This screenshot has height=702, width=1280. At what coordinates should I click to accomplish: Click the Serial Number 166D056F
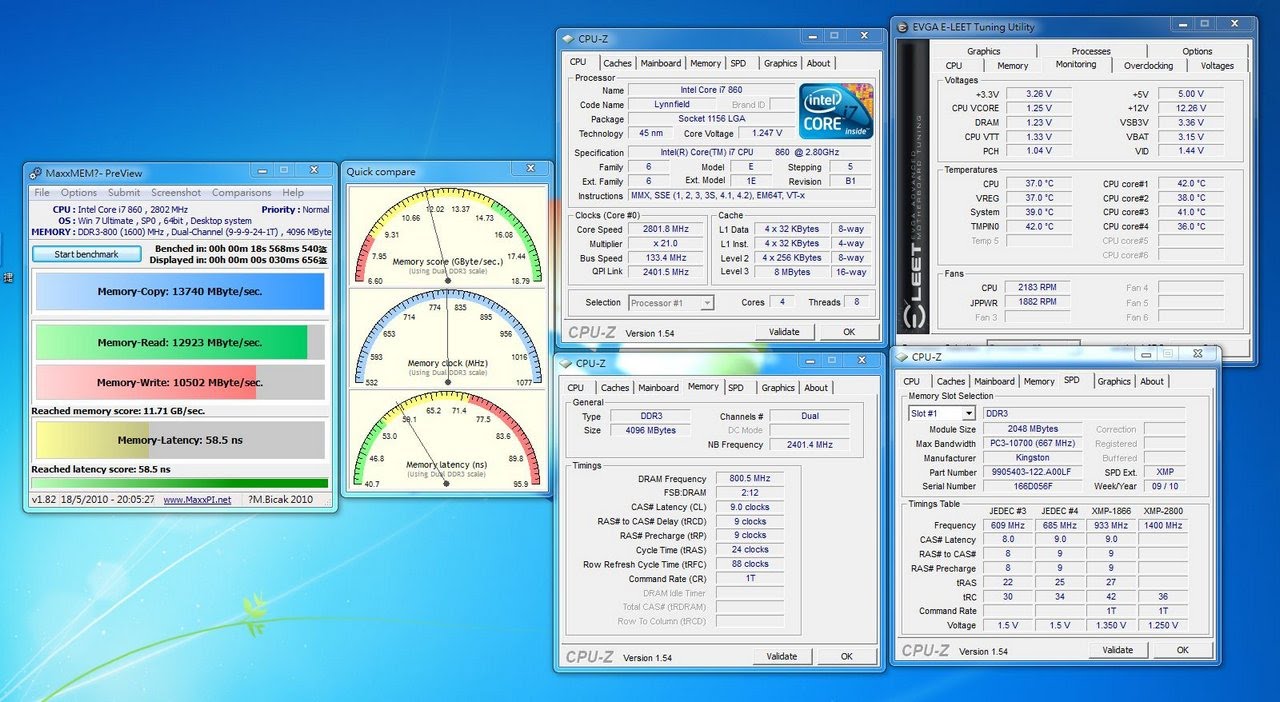point(1031,486)
